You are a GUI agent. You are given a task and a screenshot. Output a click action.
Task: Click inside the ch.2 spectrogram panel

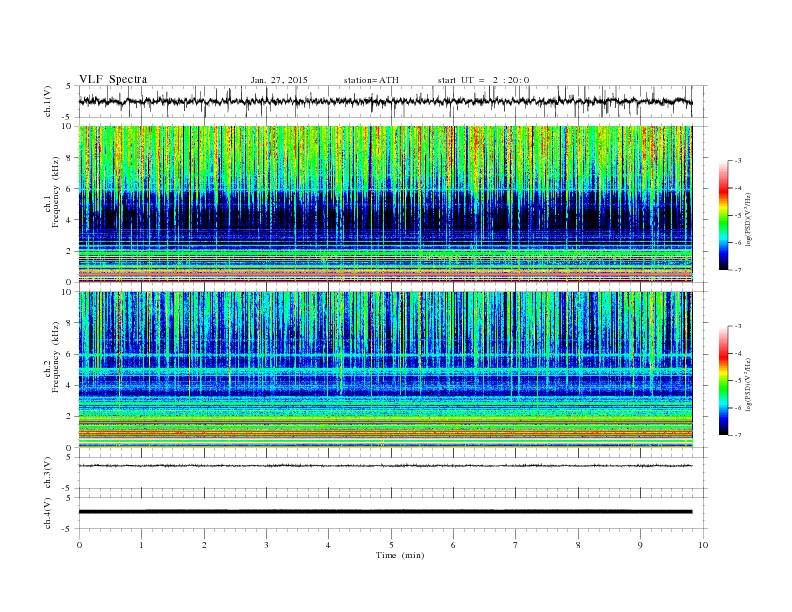click(385, 370)
